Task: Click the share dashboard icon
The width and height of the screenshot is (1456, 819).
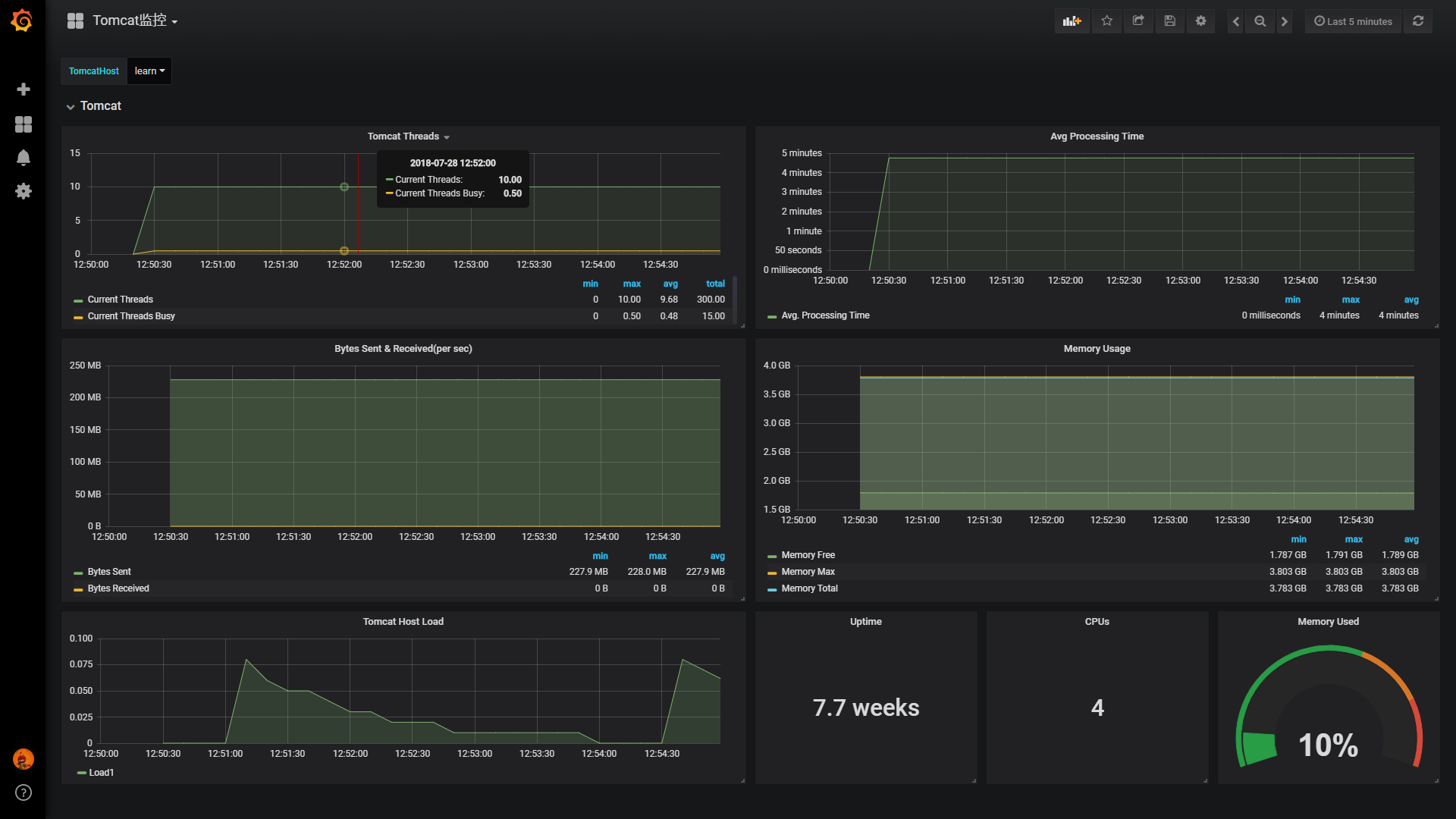Action: 1139,20
